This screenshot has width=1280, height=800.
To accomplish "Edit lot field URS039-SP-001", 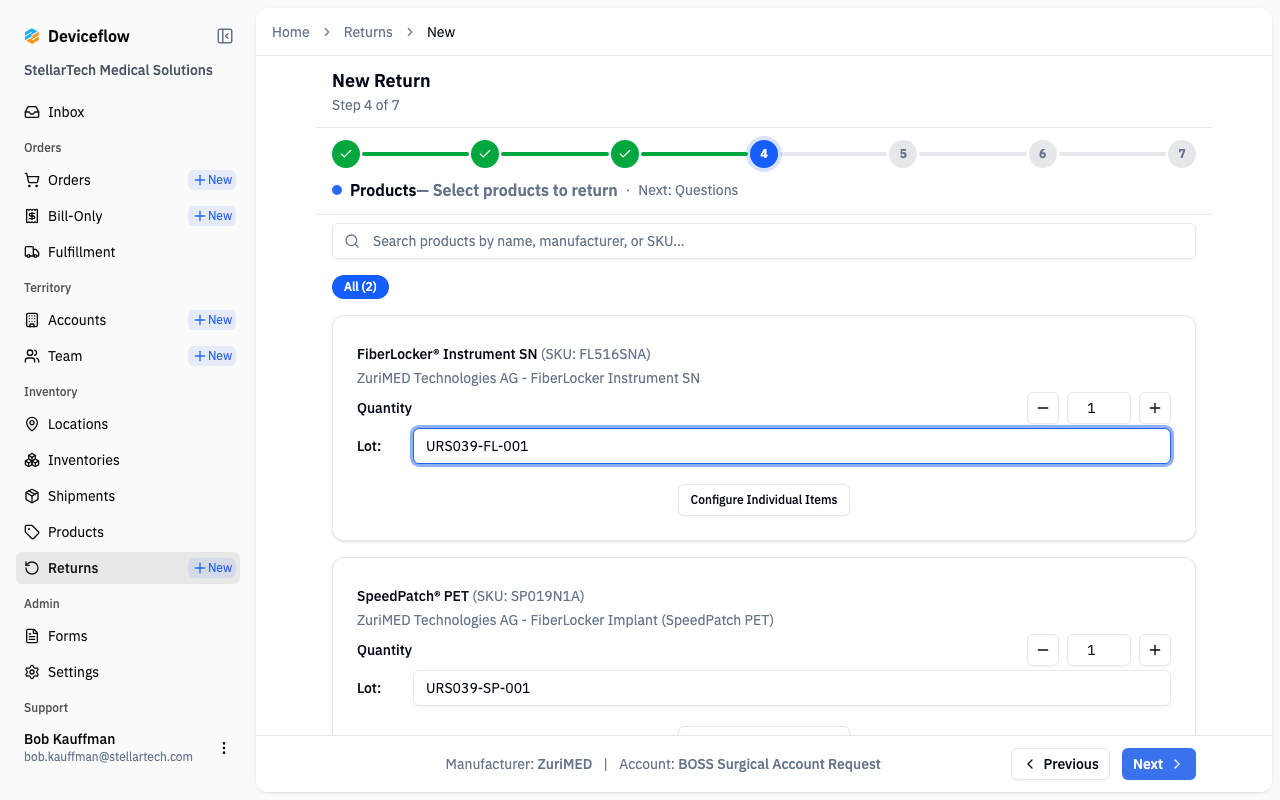I will click(x=792, y=688).
